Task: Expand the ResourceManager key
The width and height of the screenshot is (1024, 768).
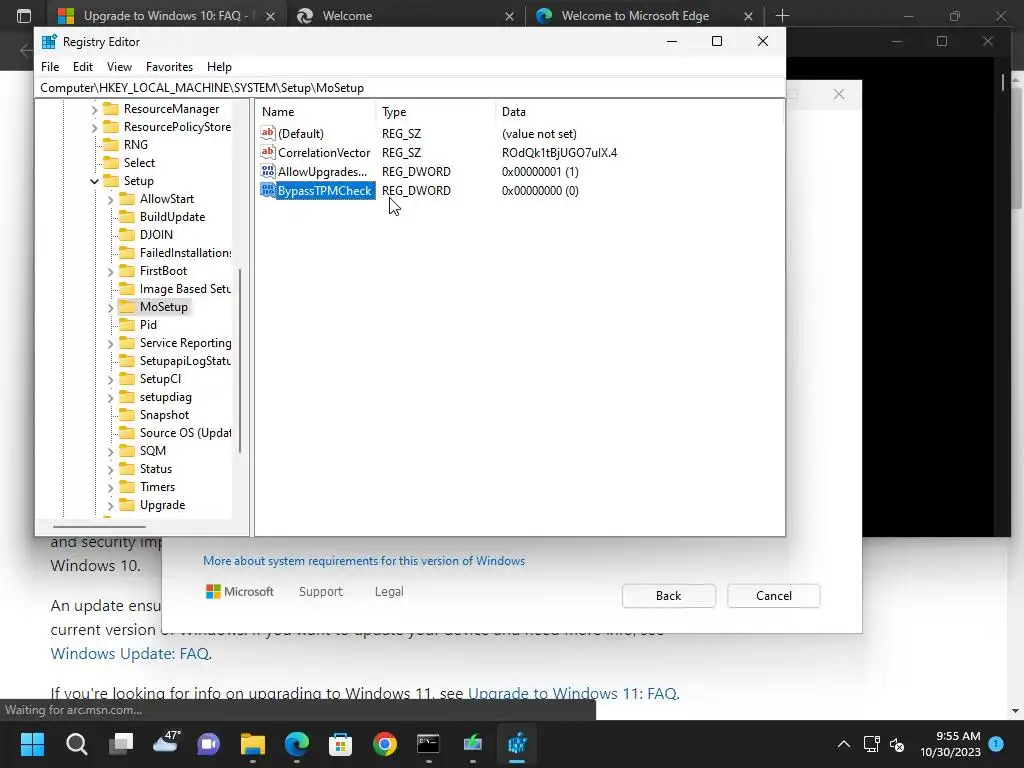Action: (x=94, y=110)
